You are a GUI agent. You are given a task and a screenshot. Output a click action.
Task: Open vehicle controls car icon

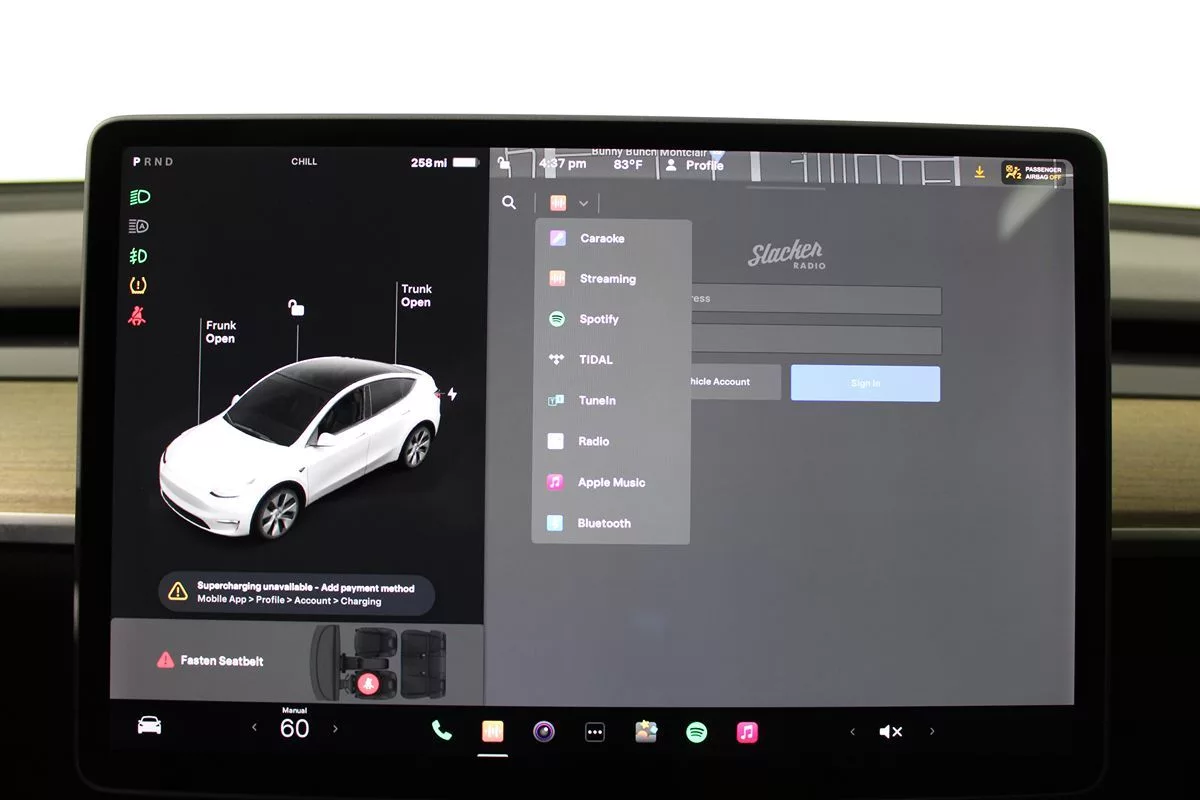(x=149, y=726)
